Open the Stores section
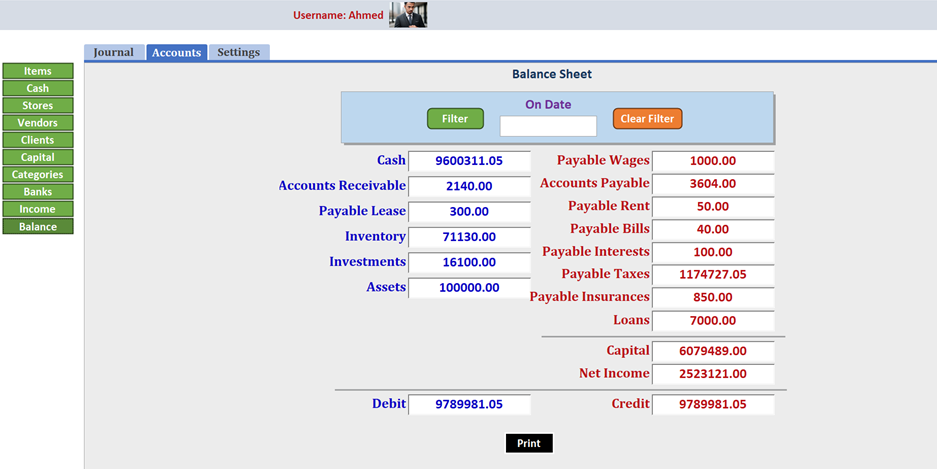937x469 pixels. point(38,105)
